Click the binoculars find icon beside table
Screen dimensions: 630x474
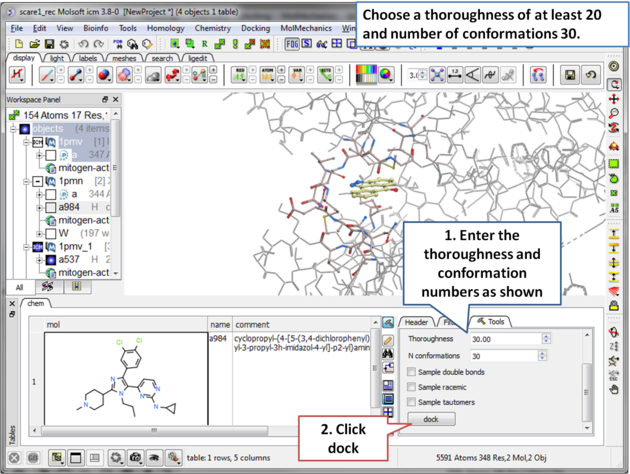[x=388, y=355]
